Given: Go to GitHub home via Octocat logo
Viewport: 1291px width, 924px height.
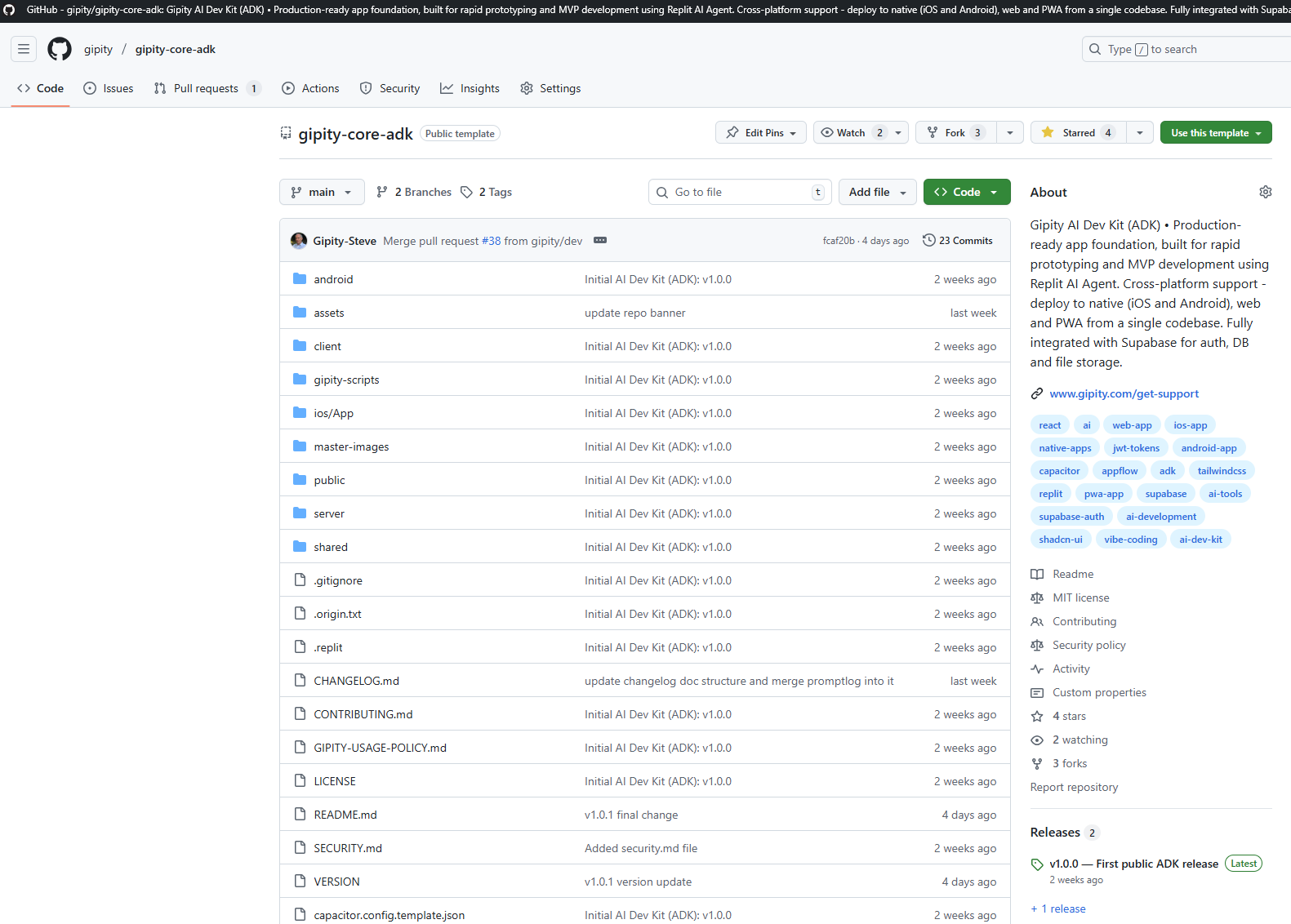Looking at the screenshot, I should [60, 49].
